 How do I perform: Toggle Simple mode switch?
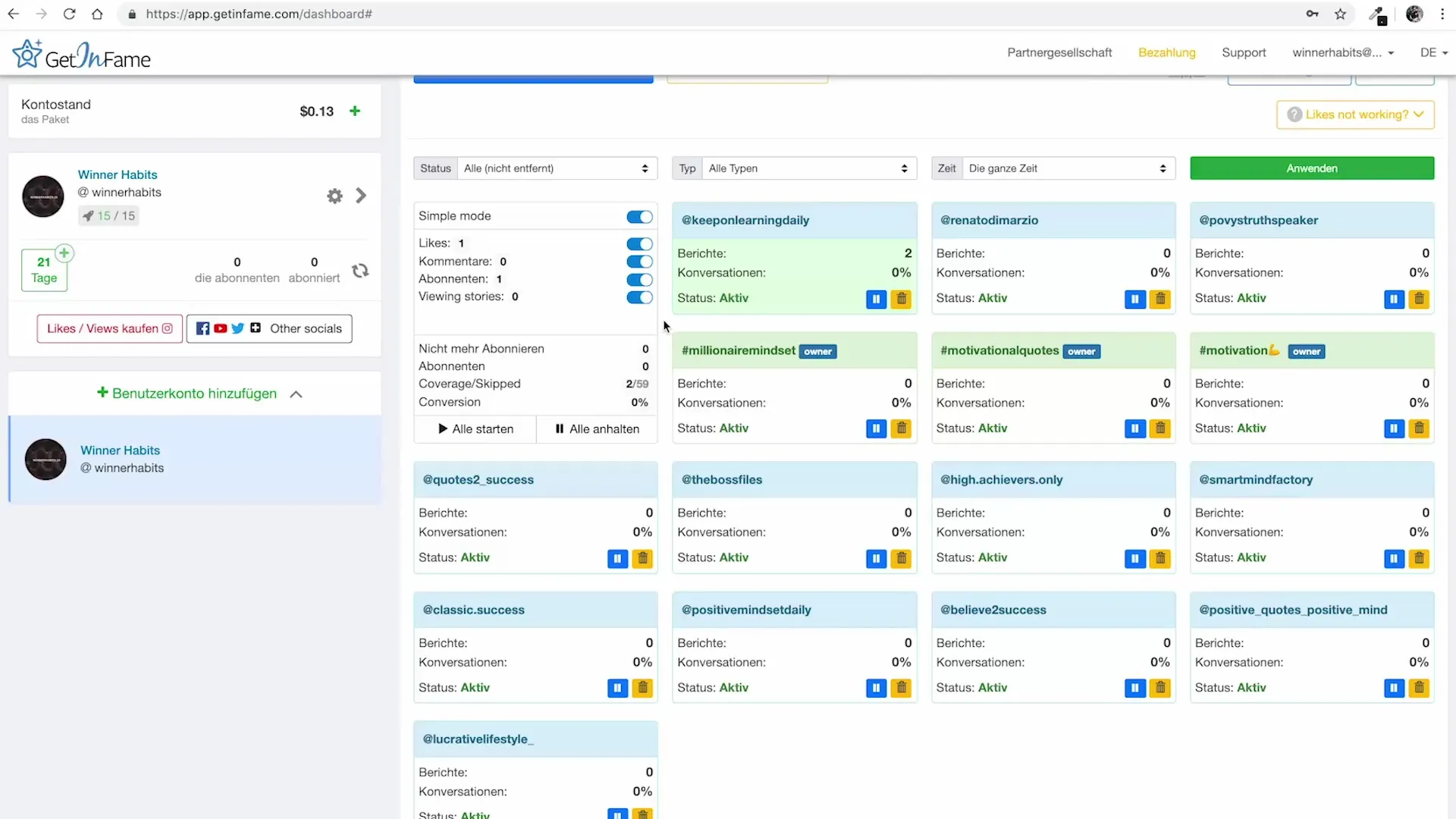639,217
